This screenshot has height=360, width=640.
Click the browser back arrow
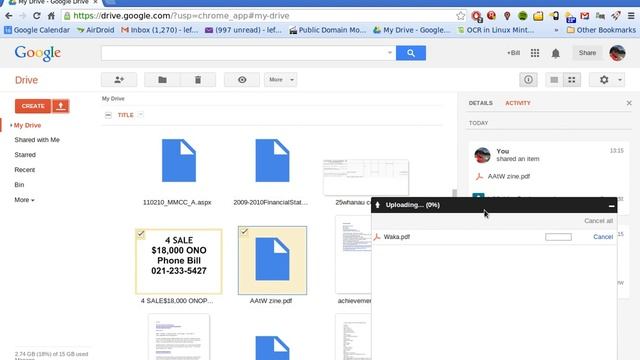click(x=9, y=16)
